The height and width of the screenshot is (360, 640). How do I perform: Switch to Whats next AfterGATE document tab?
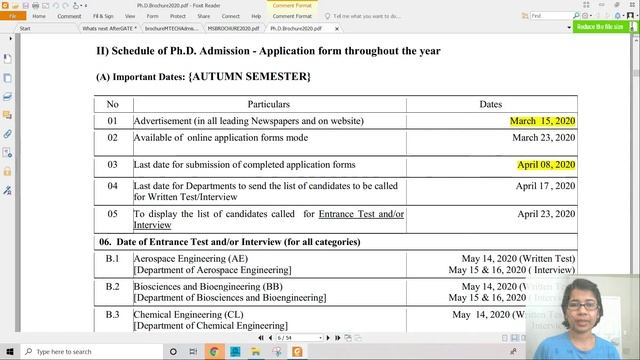(109, 29)
